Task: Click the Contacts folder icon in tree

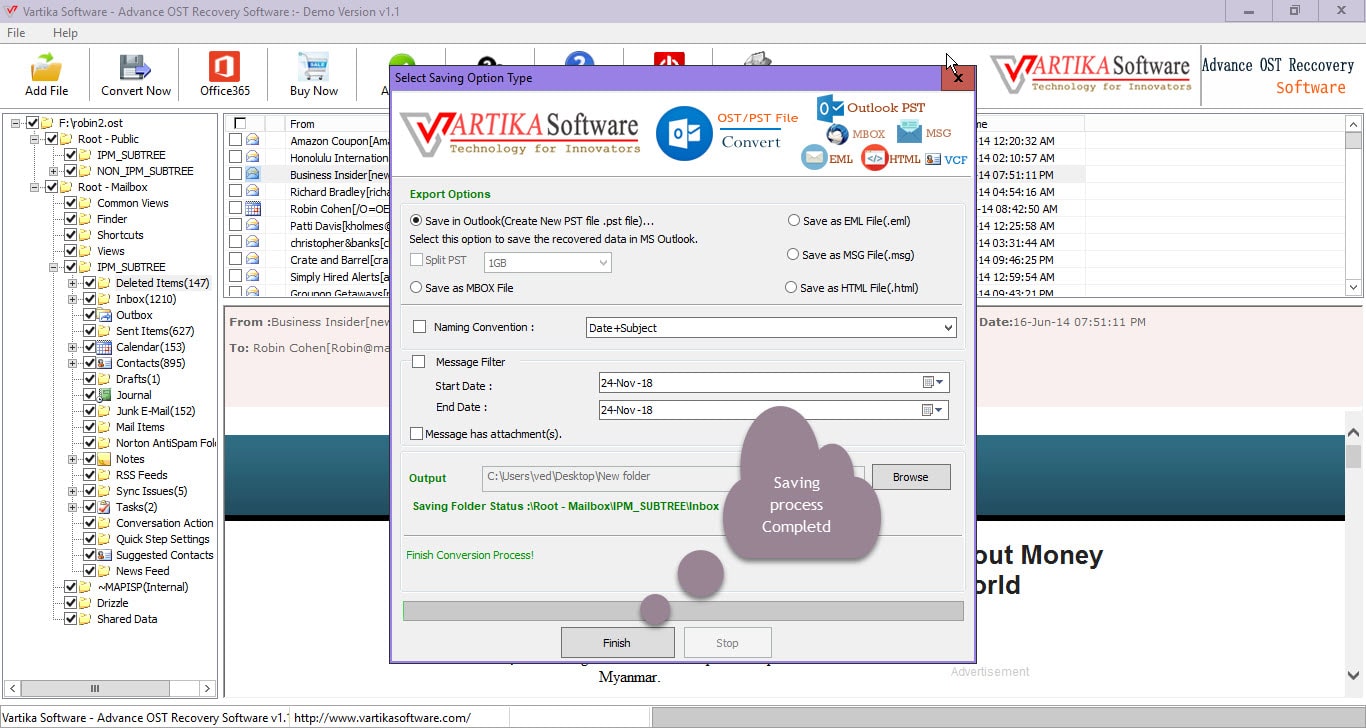Action: point(105,363)
